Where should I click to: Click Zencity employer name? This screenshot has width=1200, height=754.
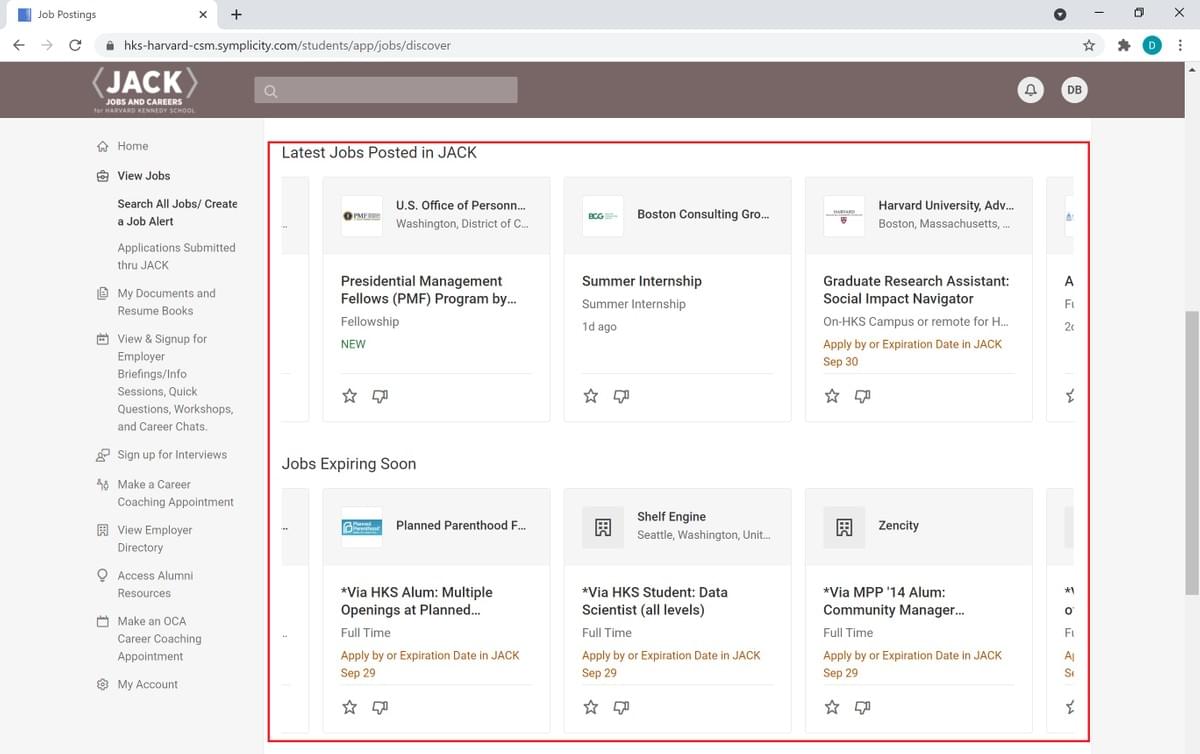[898, 526]
